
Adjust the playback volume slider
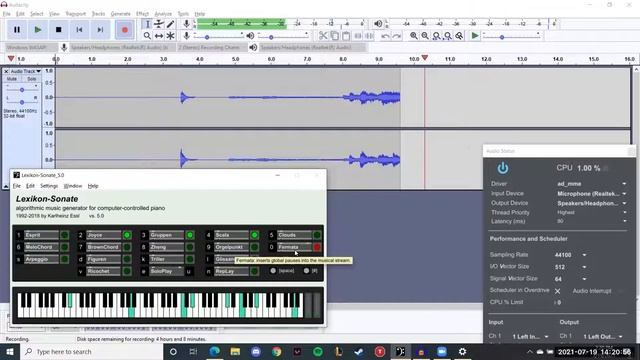[x=282, y=37]
